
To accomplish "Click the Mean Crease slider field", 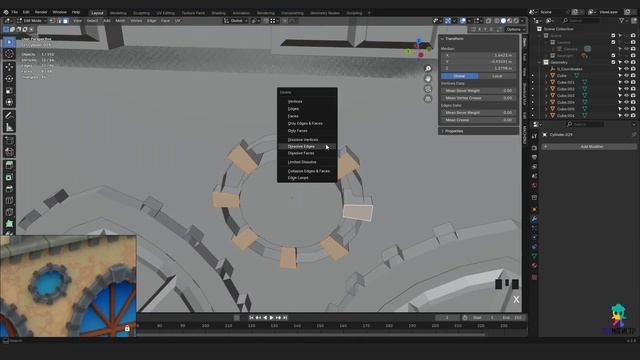I will pyautogui.click(x=478, y=120).
